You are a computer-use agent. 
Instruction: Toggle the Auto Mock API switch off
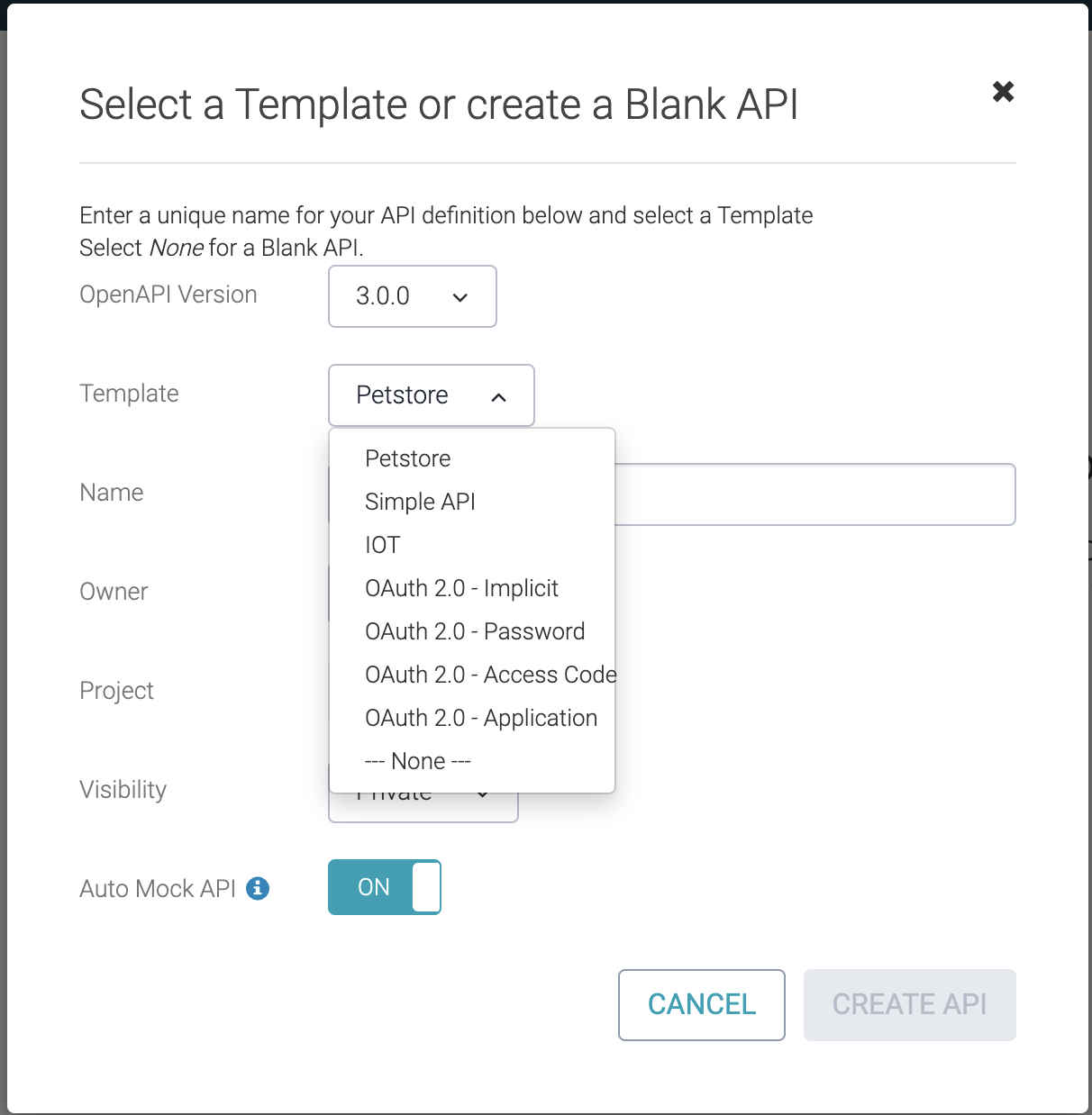click(x=385, y=887)
